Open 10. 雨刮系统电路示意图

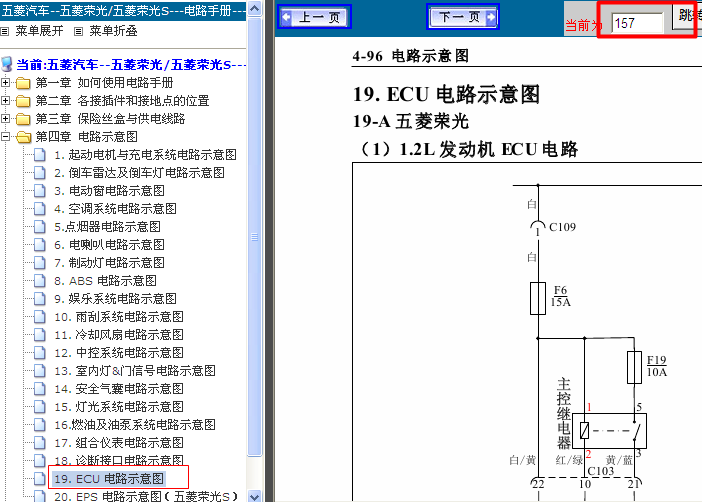(x=119, y=317)
